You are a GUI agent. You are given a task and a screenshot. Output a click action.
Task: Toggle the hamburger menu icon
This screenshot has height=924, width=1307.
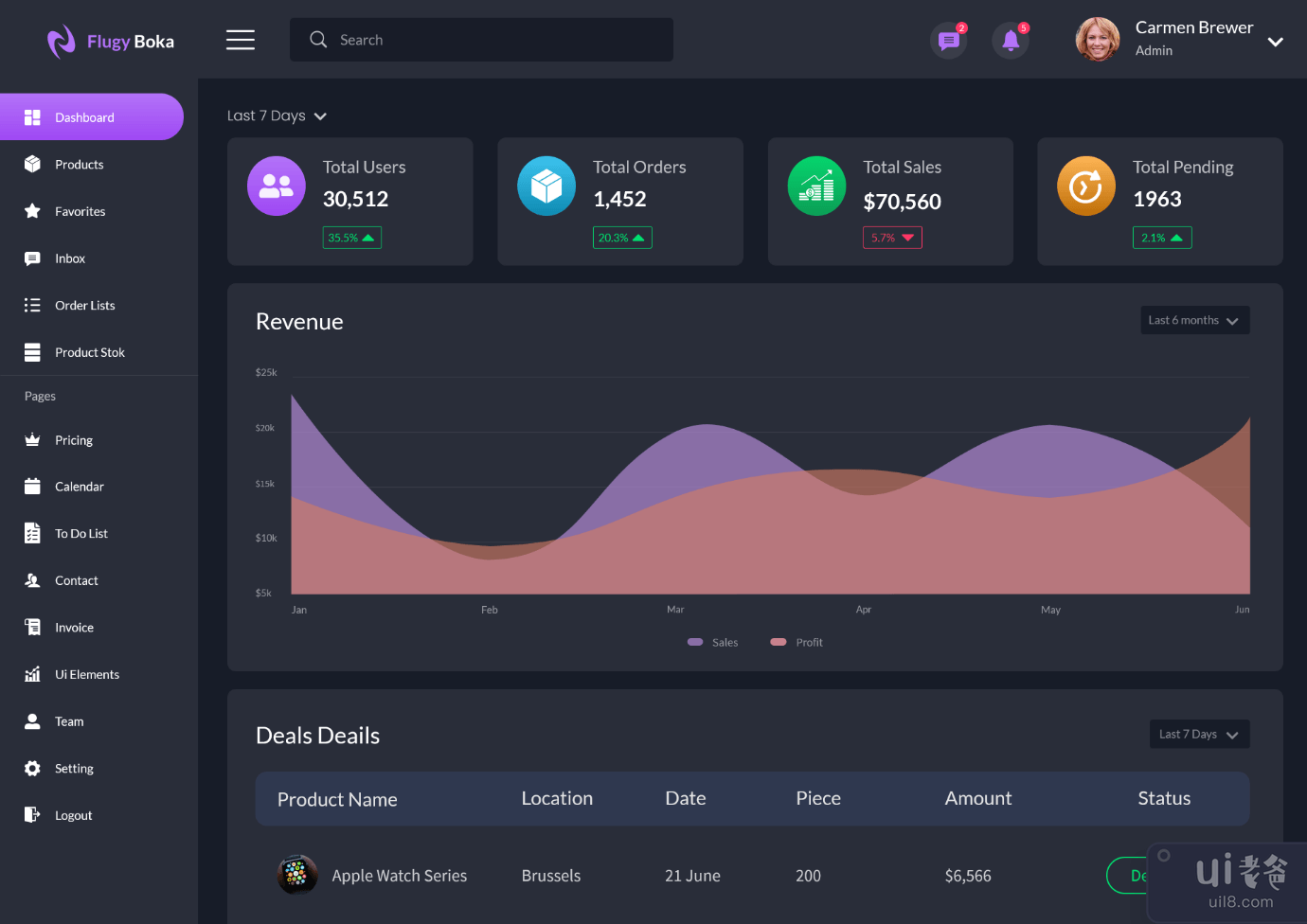point(241,40)
